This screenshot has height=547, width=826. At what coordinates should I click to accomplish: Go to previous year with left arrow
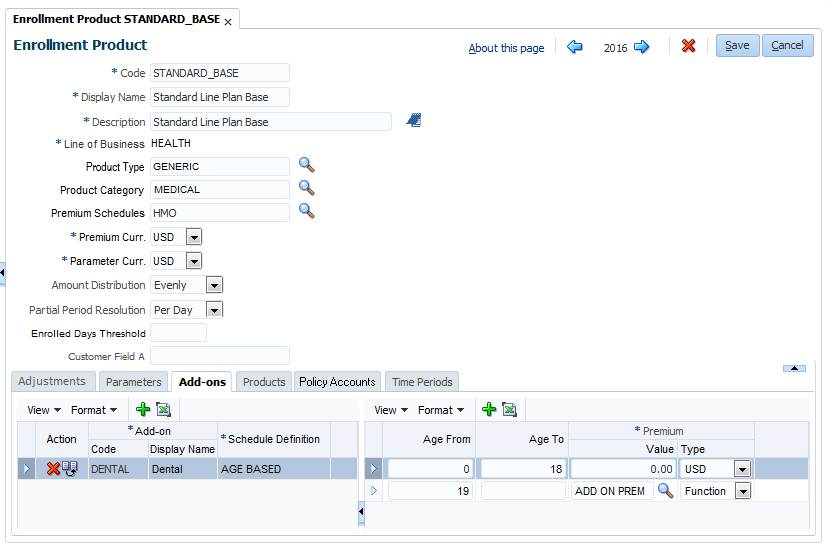coord(574,47)
